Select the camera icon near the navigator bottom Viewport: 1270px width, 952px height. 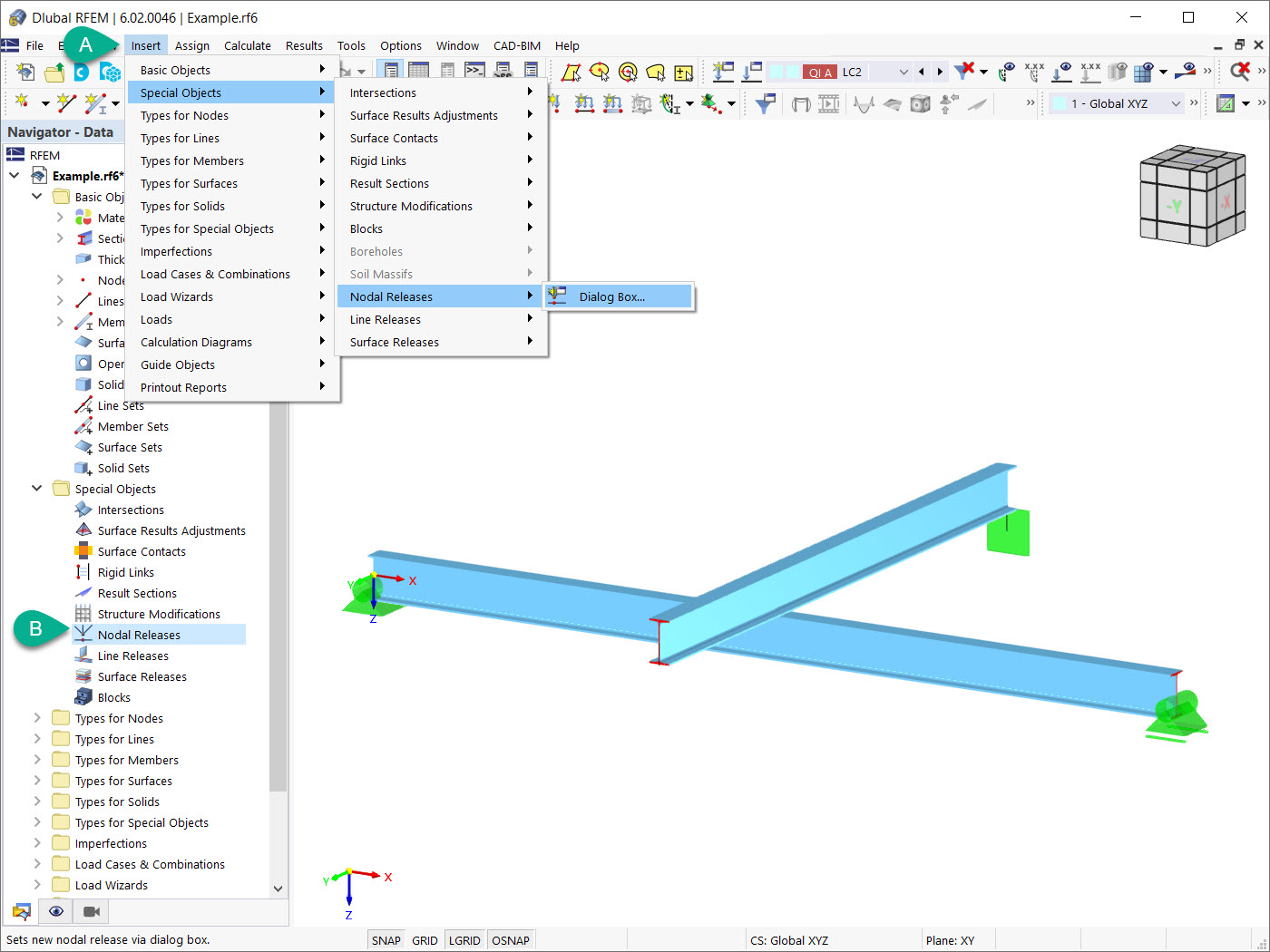[x=89, y=911]
